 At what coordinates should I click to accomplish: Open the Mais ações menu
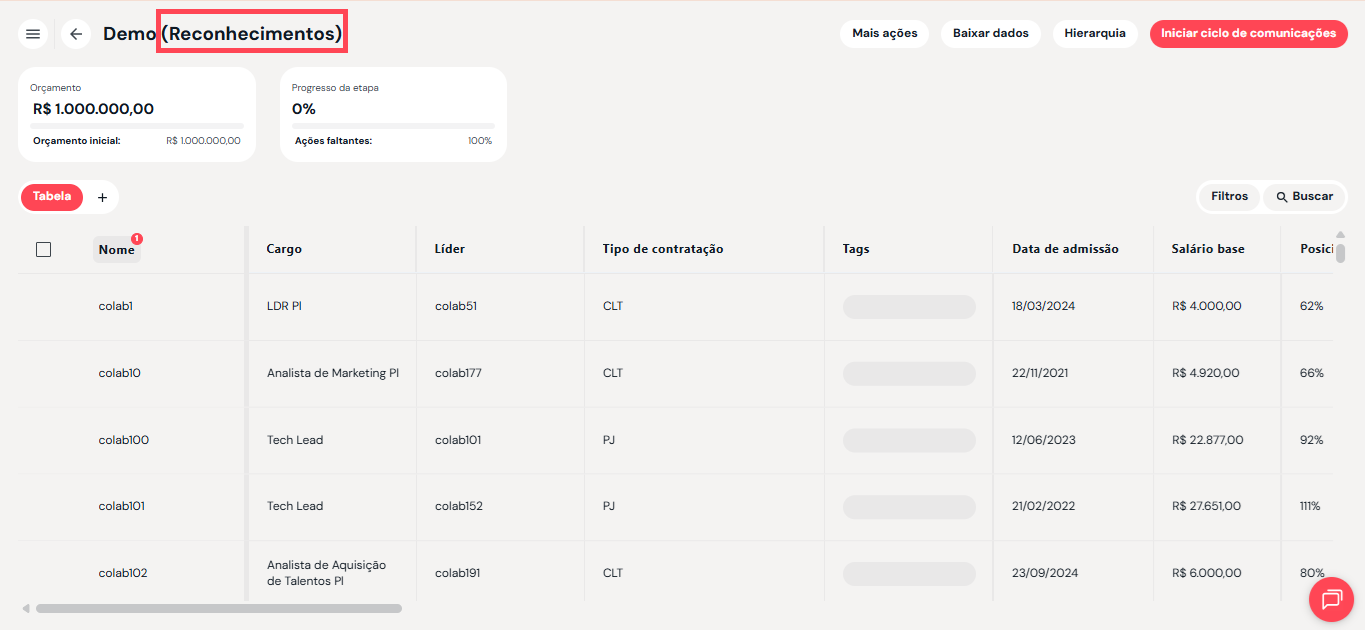tap(884, 33)
